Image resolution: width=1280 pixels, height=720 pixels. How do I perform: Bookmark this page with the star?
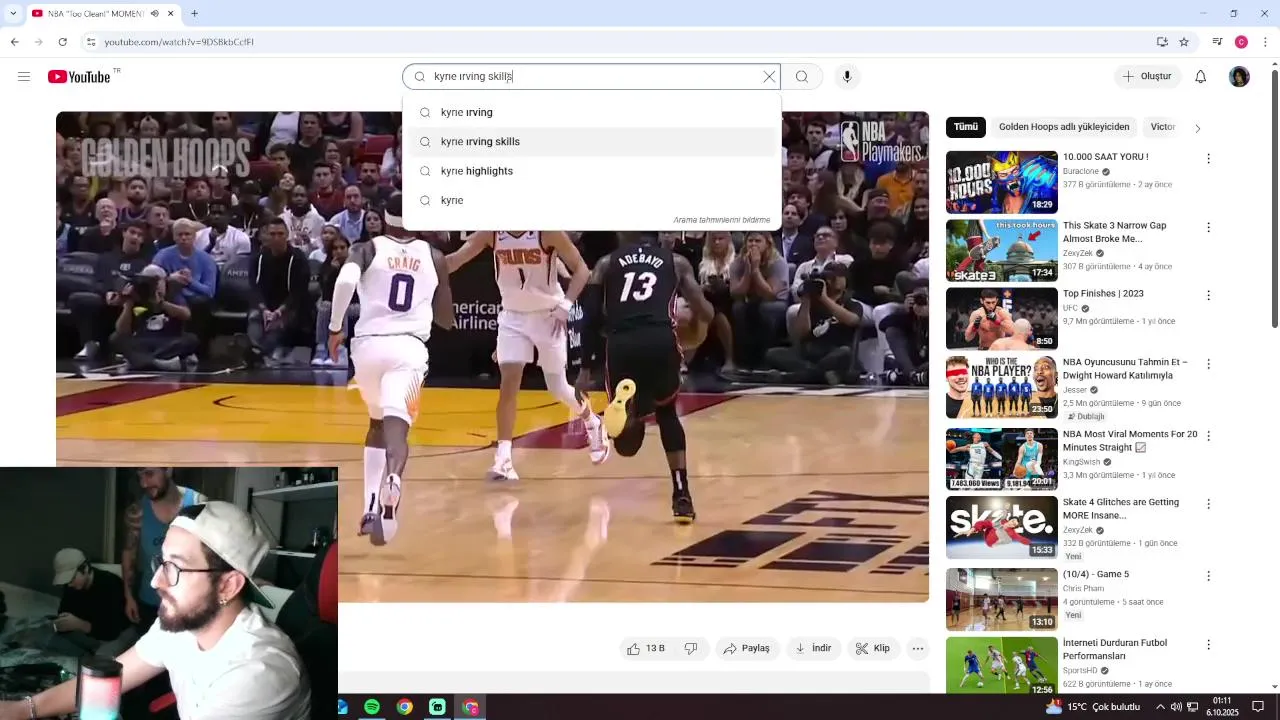pyautogui.click(x=1184, y=42)
